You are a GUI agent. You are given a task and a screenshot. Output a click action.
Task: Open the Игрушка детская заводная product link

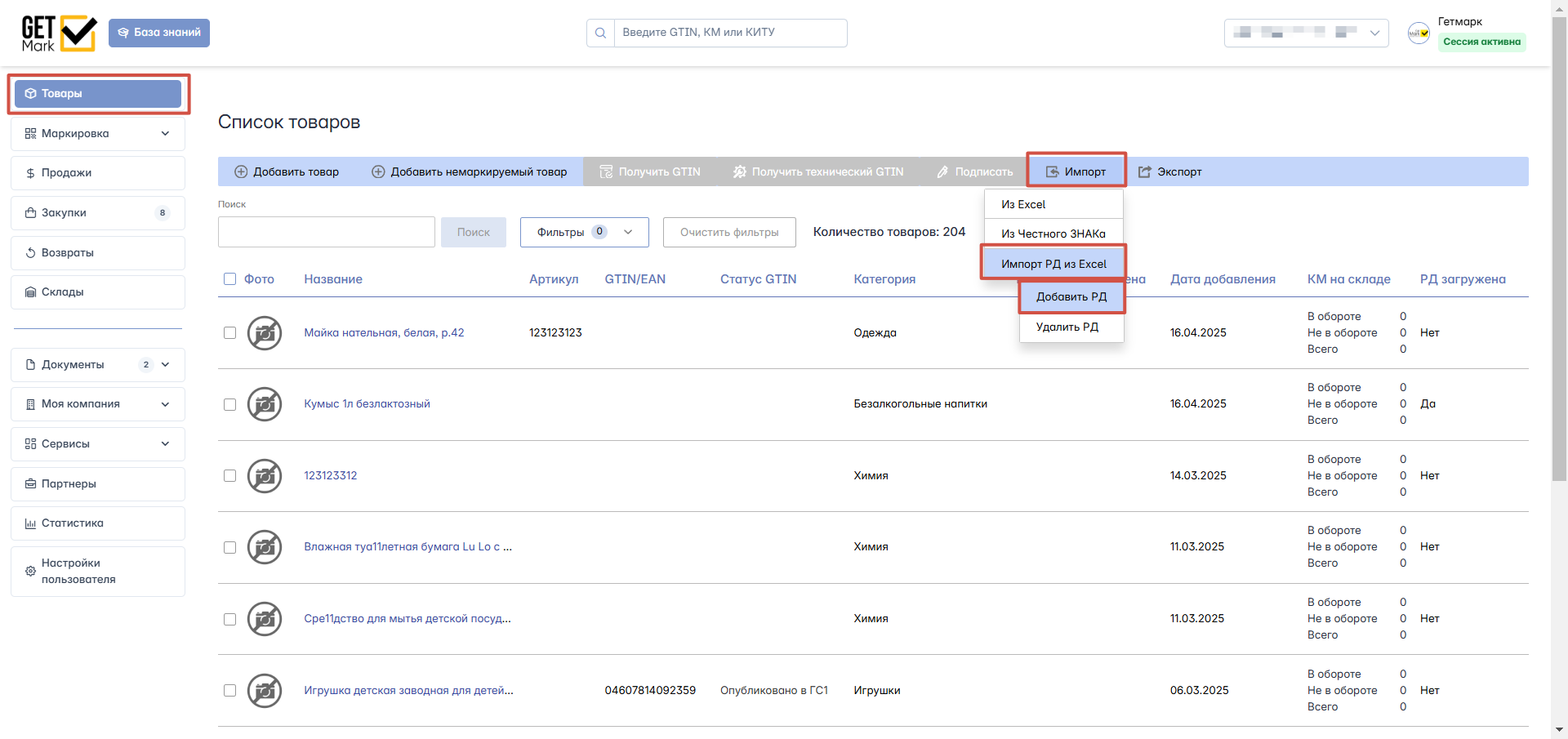pyautogui.click(x=408, y=691)
